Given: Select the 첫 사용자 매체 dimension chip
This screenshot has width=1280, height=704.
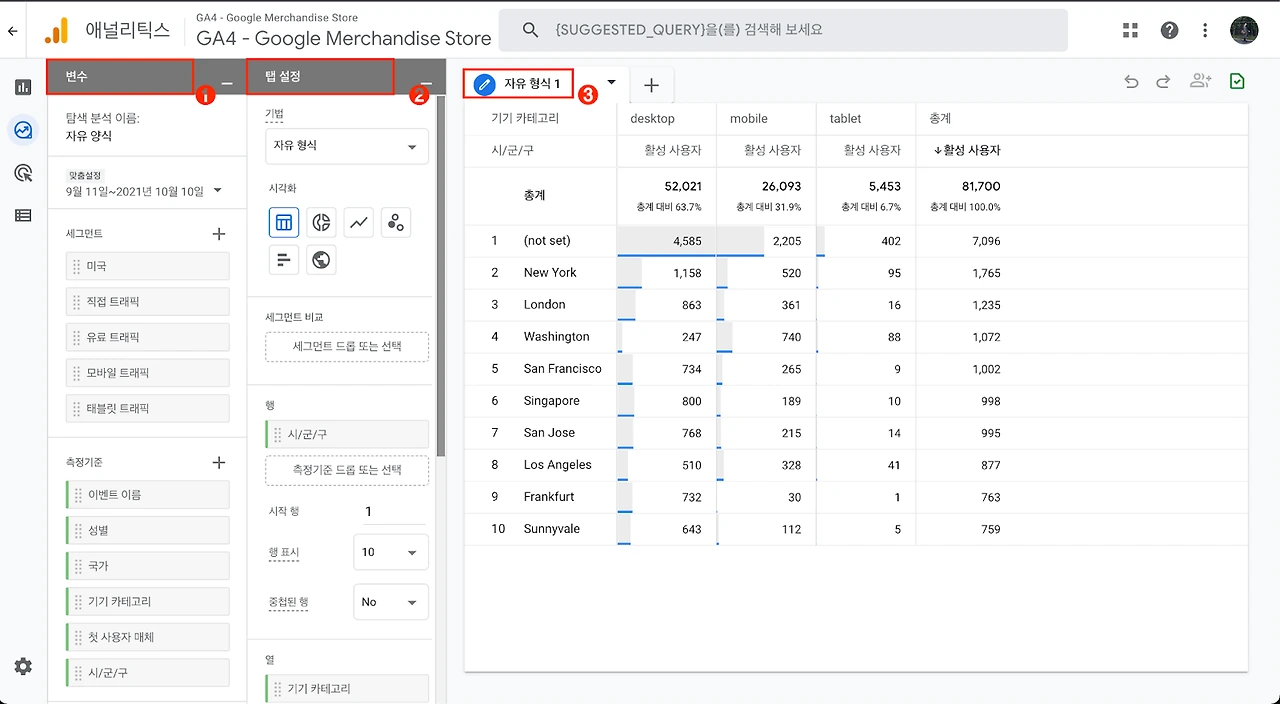Looking at the screenshot, I should click(x=148, y=637).
